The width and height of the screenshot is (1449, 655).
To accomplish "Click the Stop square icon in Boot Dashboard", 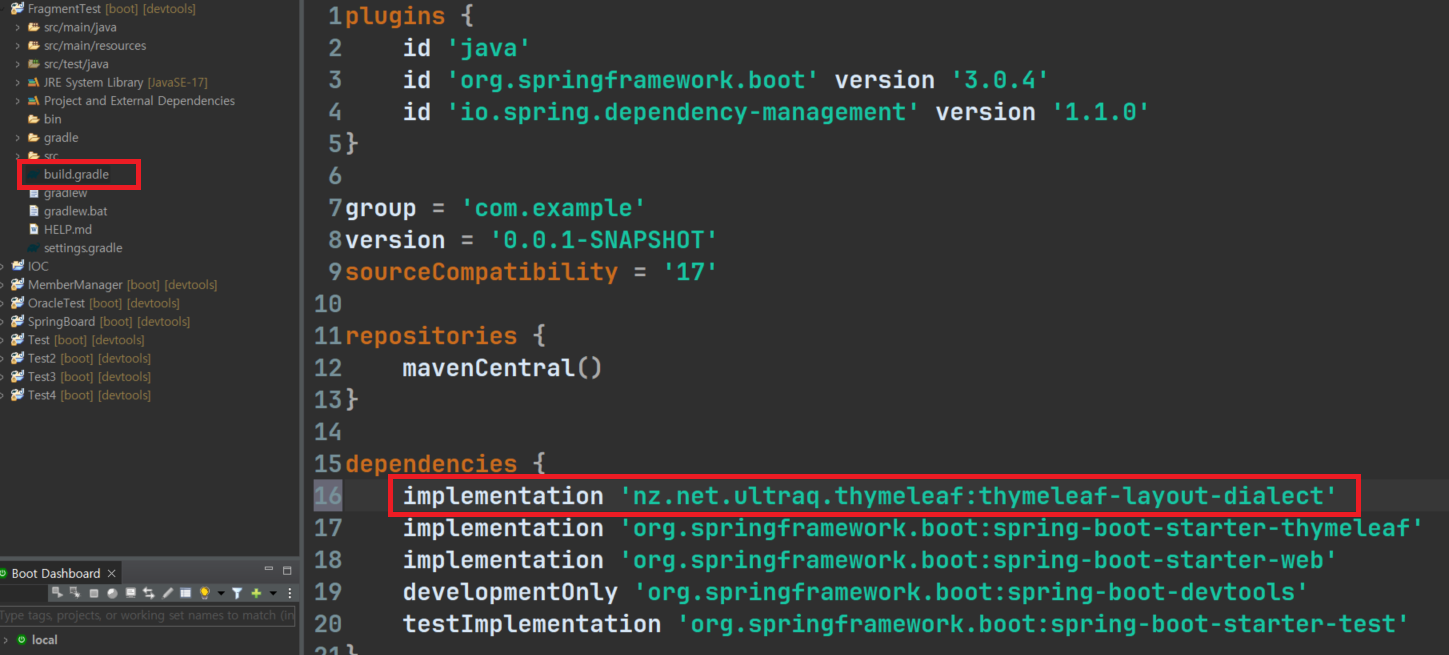I will click(x=94, y=593).
